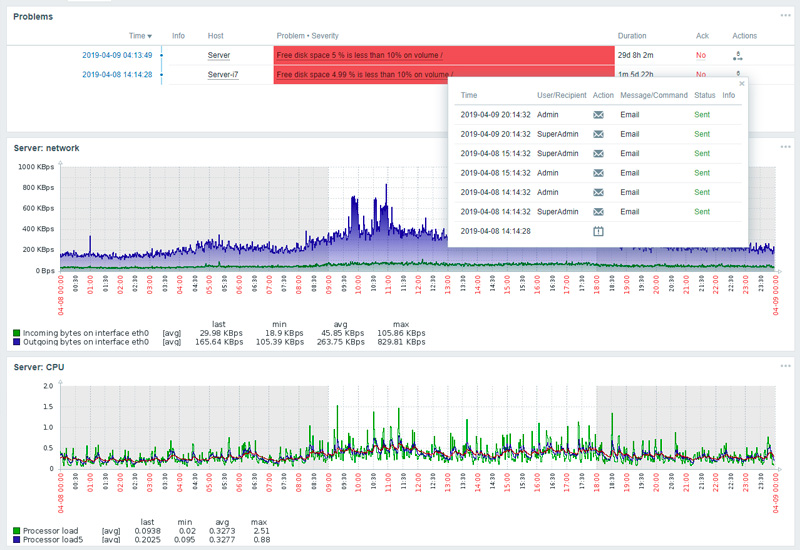
Task: Click the 2019-04-08 14:14:28 problem timestamp link
Action: tap(117, 75)
